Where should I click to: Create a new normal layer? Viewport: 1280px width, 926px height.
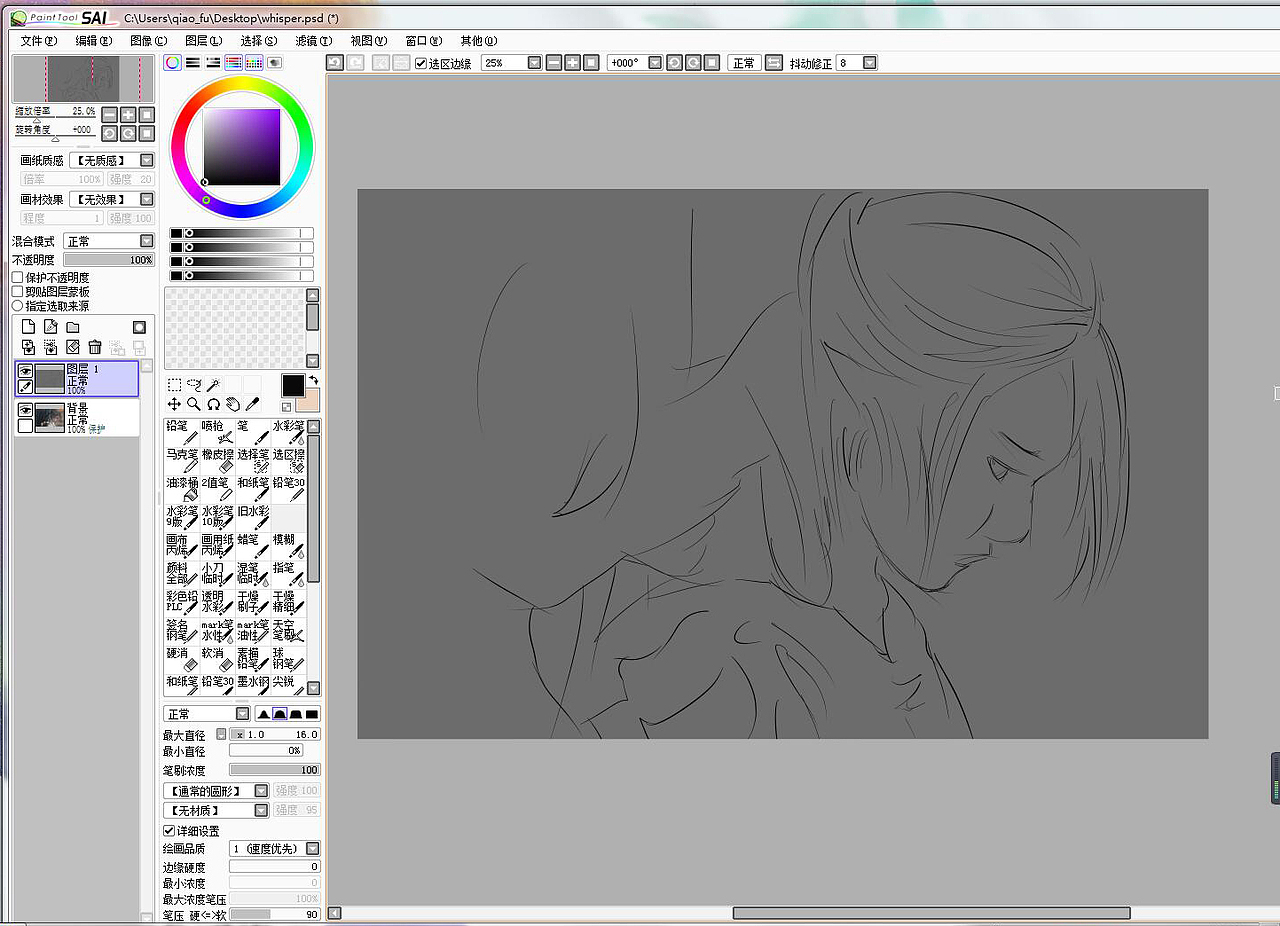pos(28,327)
